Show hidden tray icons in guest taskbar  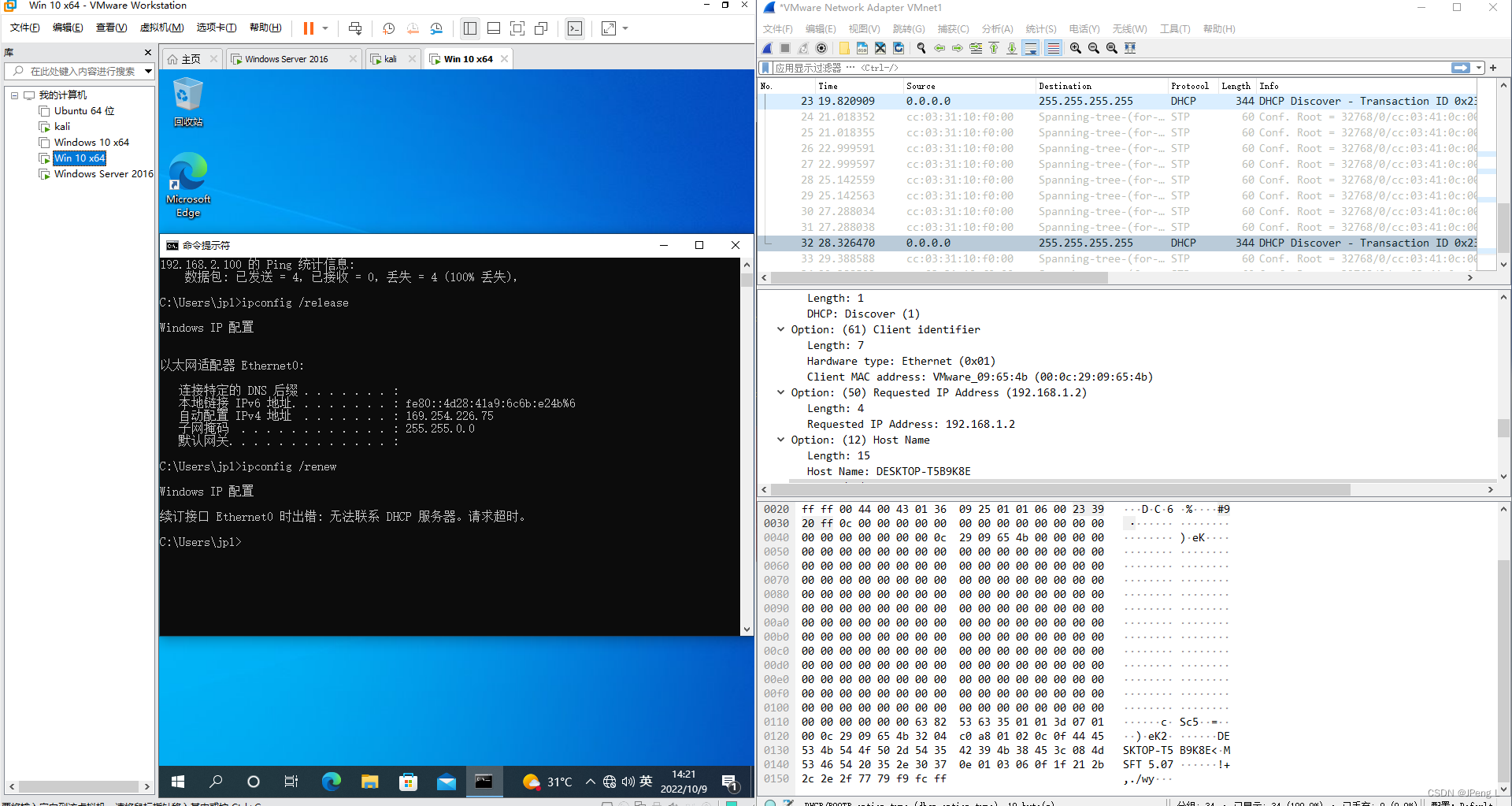pyautogui.click(x=590, y=782)
